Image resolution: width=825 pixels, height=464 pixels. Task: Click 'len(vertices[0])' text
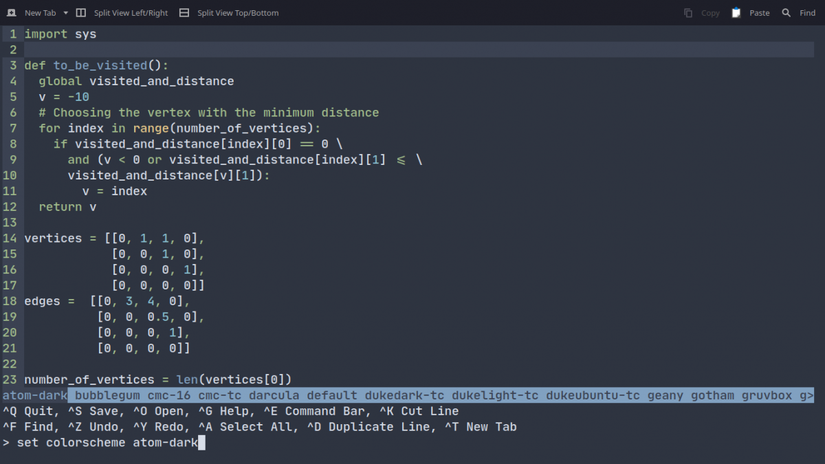coord(234,379)
